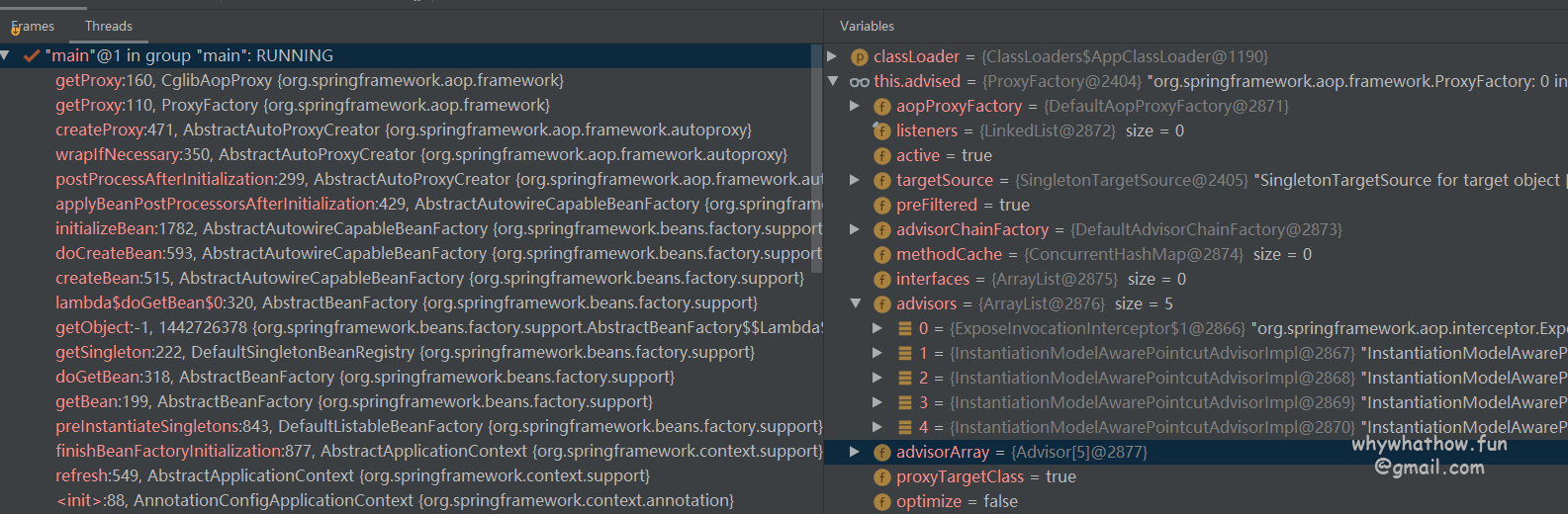Click the advisors index 0 array element icon
The image size is (1568, 514).
click(x=904, y=329)
